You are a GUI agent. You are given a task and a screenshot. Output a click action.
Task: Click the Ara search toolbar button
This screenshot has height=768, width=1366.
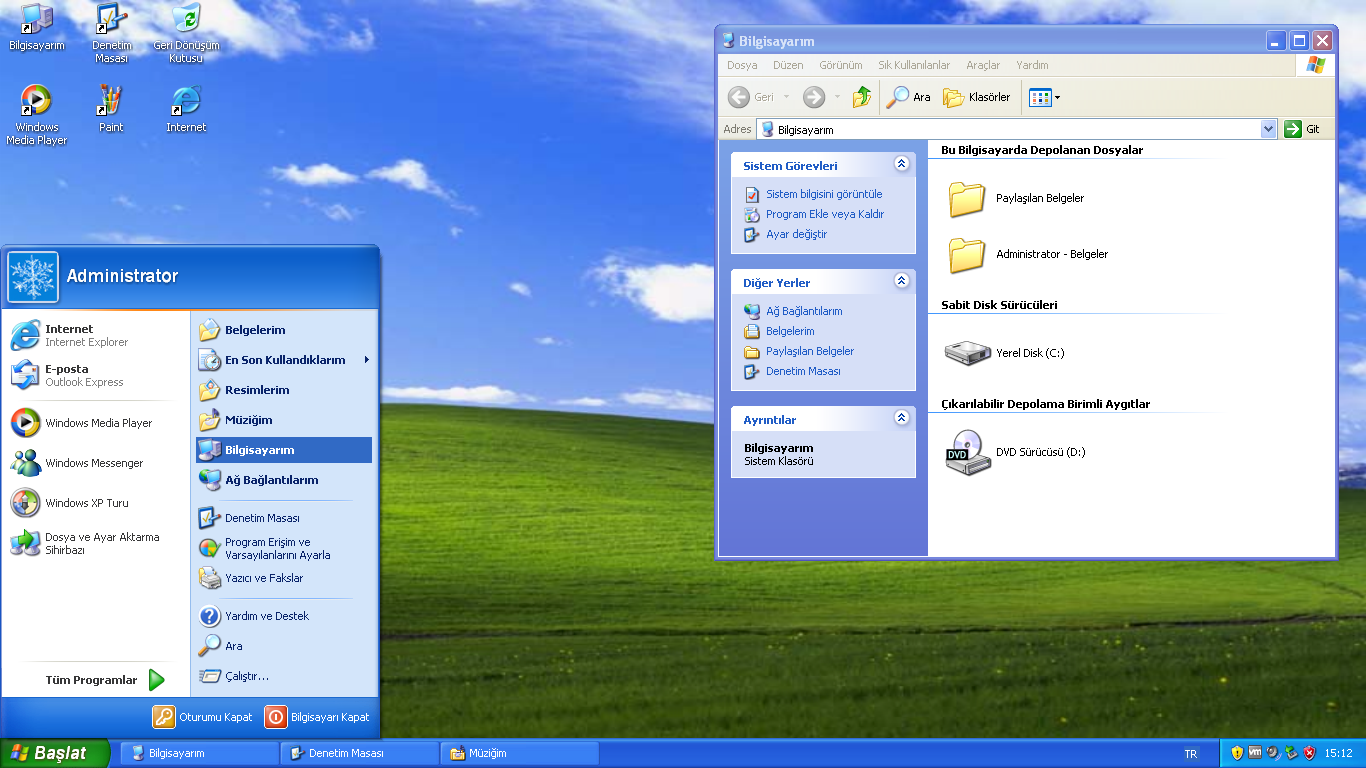(909, 97)
